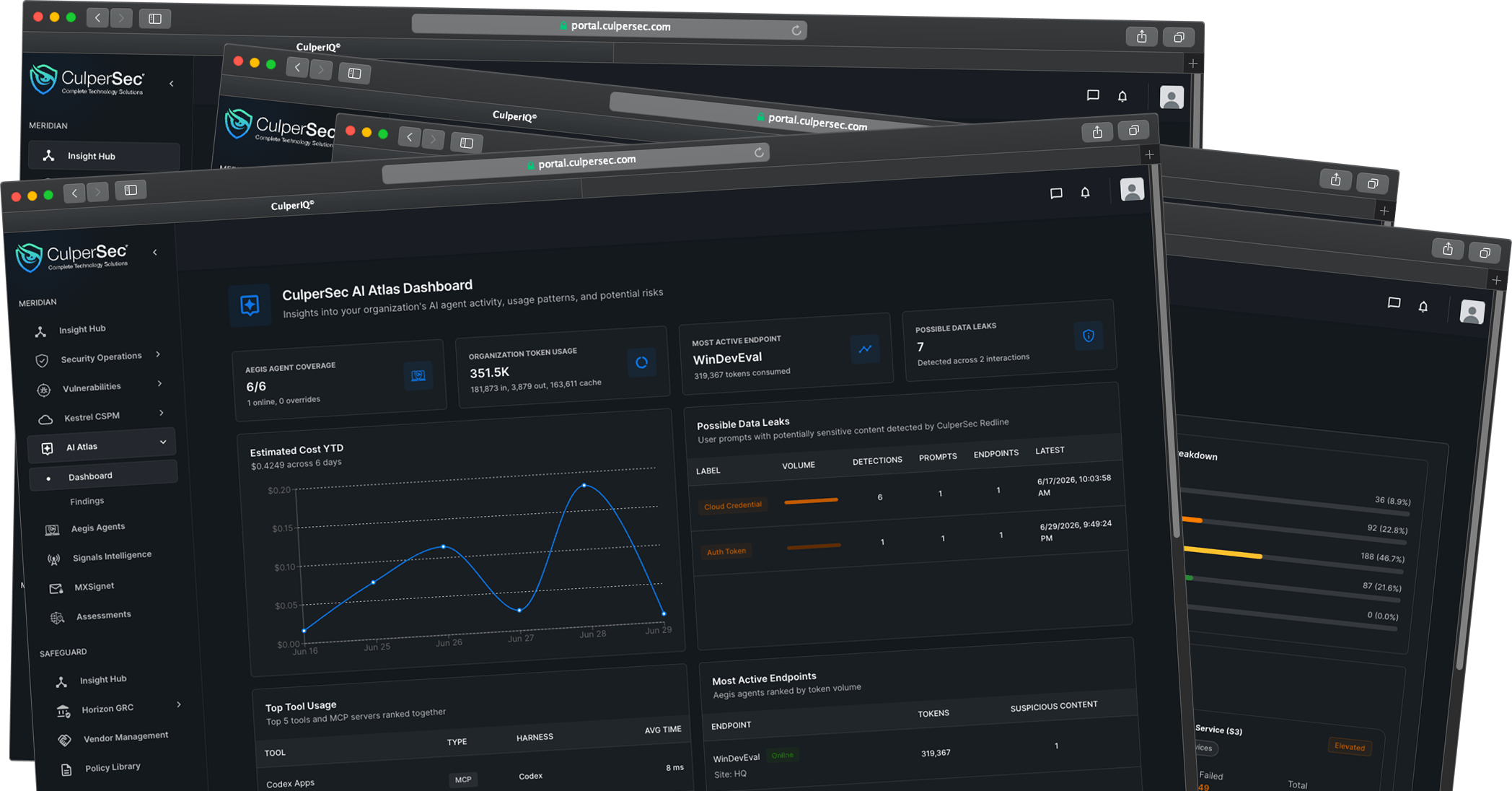Expand the Vulnerabilities menu chevron
The image size is (1512, 791).
[160, 384]
